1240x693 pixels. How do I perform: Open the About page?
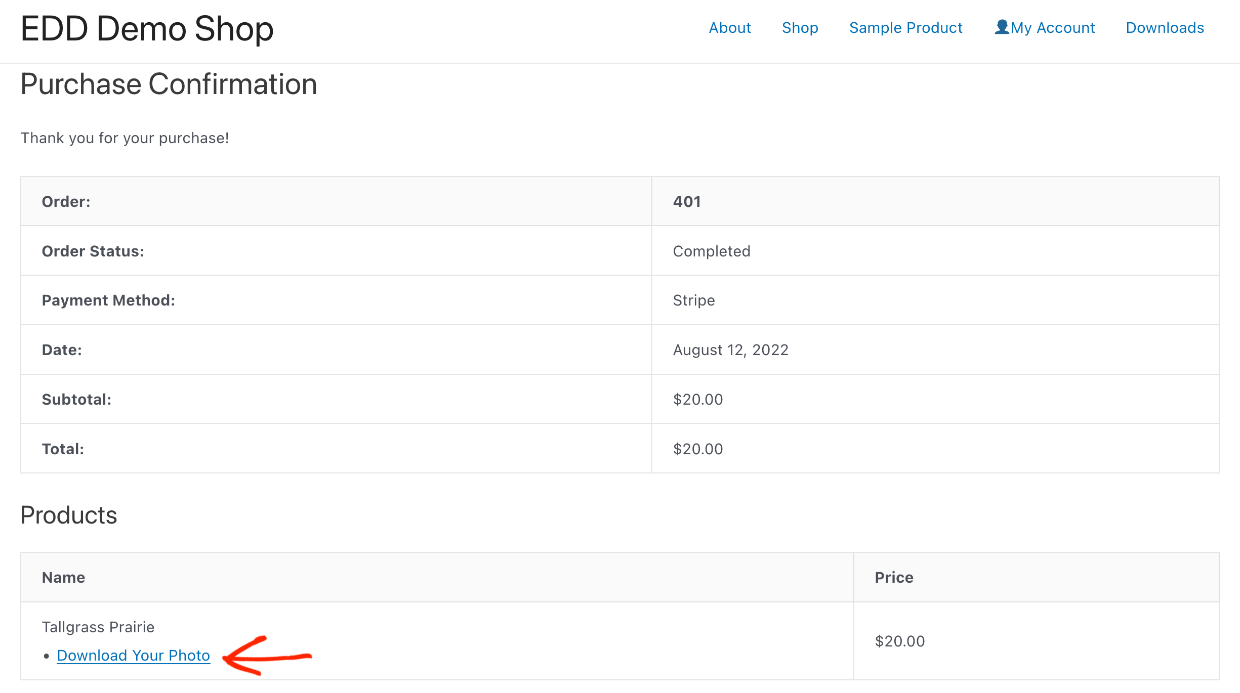pos(730,28)
